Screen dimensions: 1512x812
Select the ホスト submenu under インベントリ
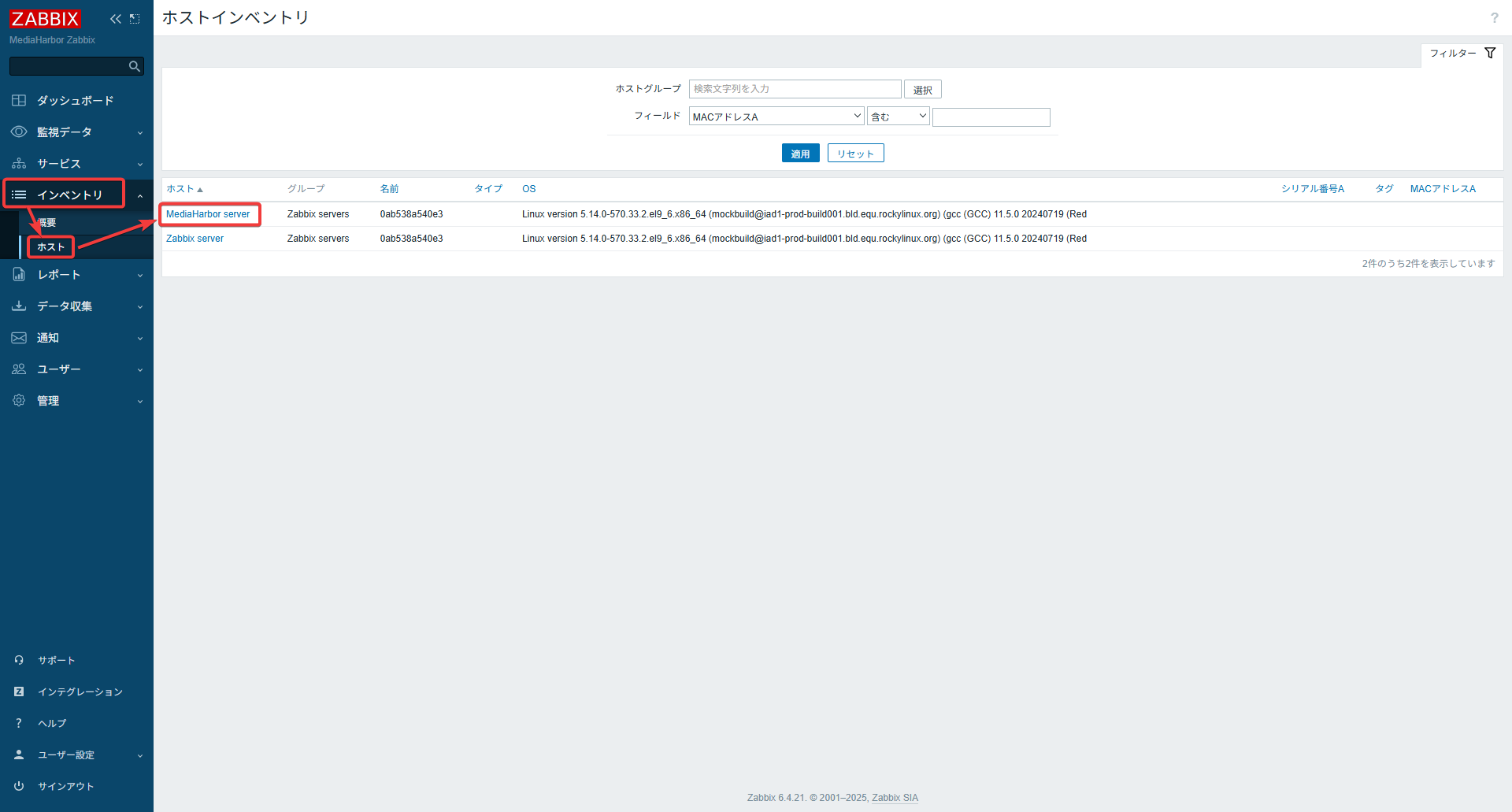(x=51, y=247)
